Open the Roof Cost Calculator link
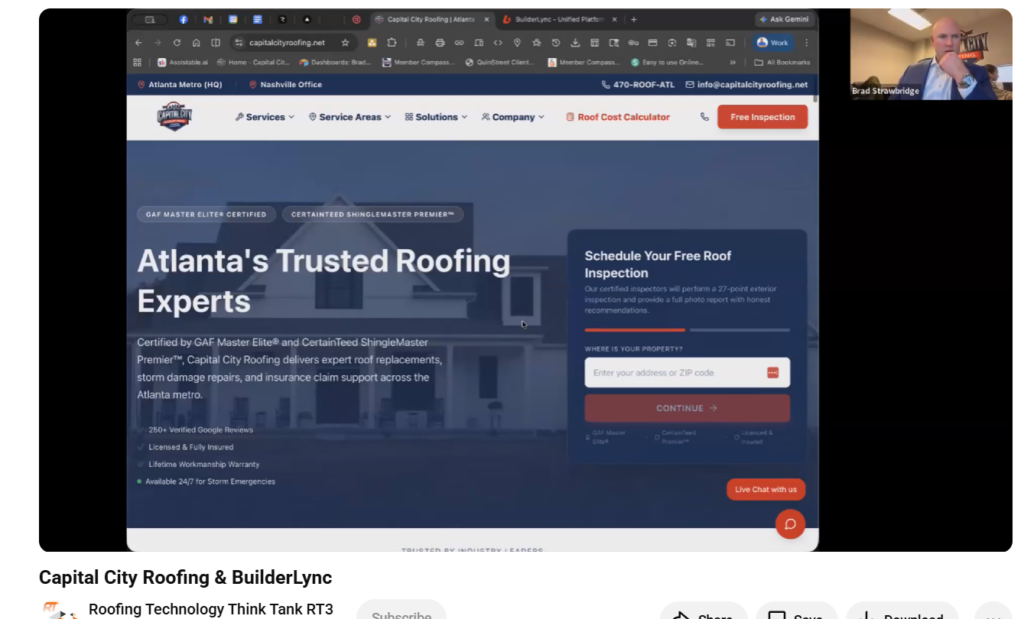The width and height of the screenshot is (1024, 619). click(x=618, y=117)
